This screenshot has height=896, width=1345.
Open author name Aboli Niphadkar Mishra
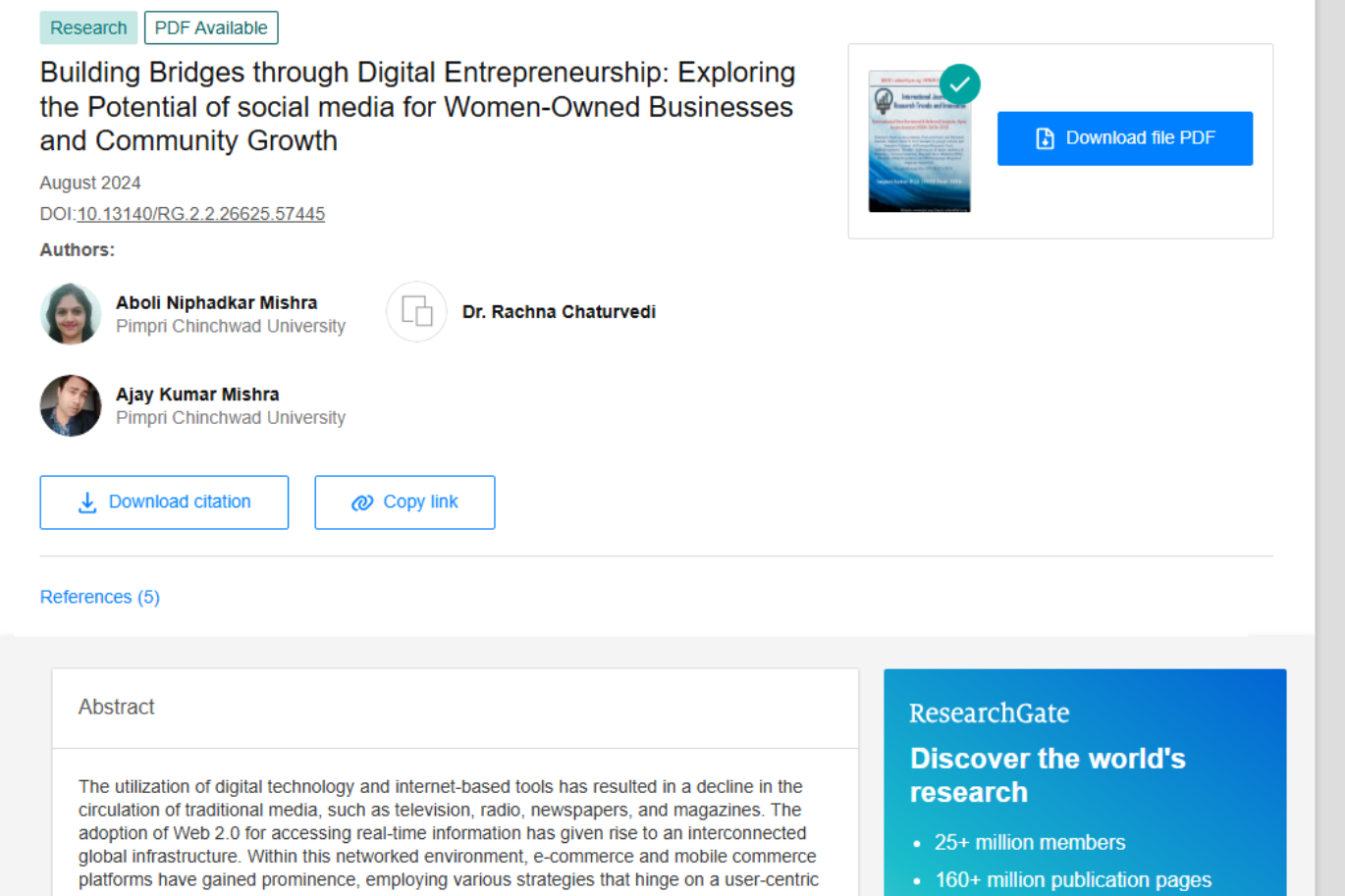click(x=216, y=302)
